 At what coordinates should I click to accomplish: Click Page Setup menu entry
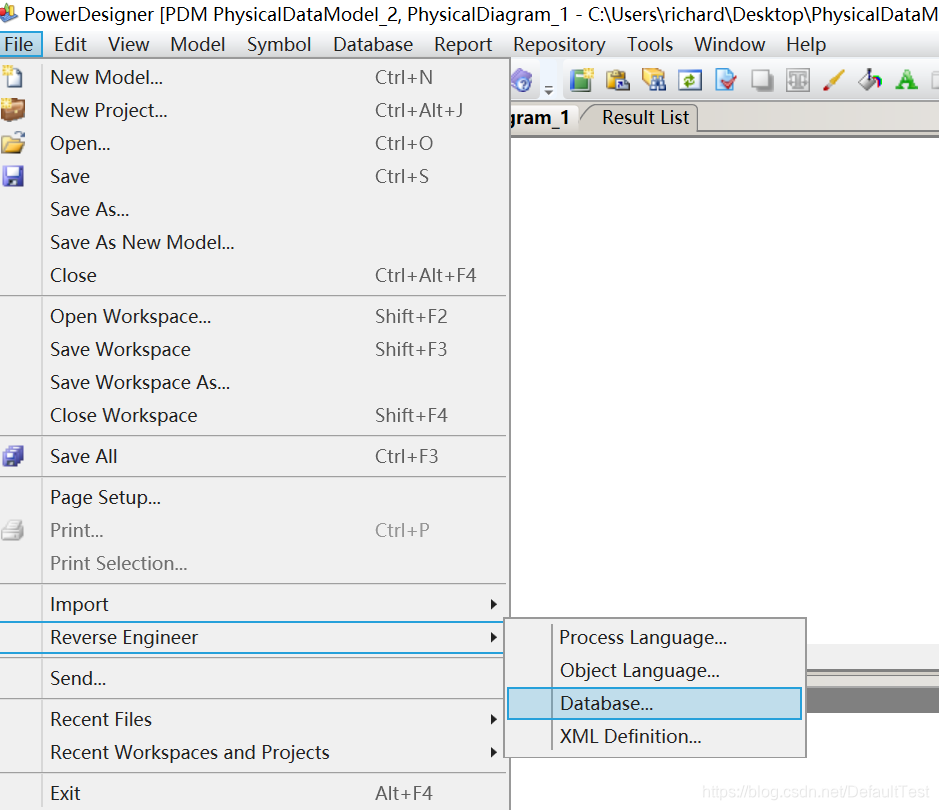tap(105, 497)
